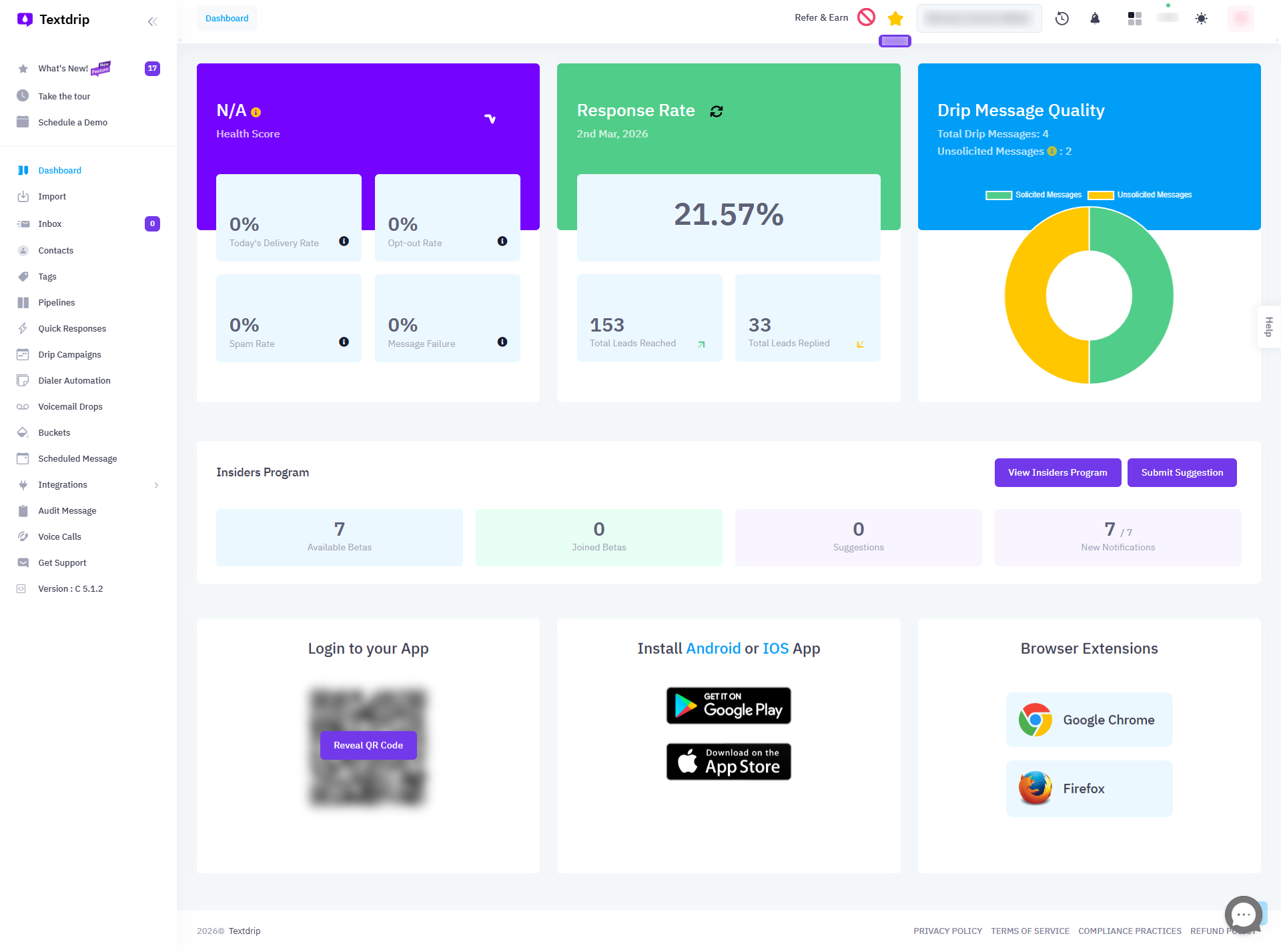Refresh the Response Rate card

[x=717, y=111]
